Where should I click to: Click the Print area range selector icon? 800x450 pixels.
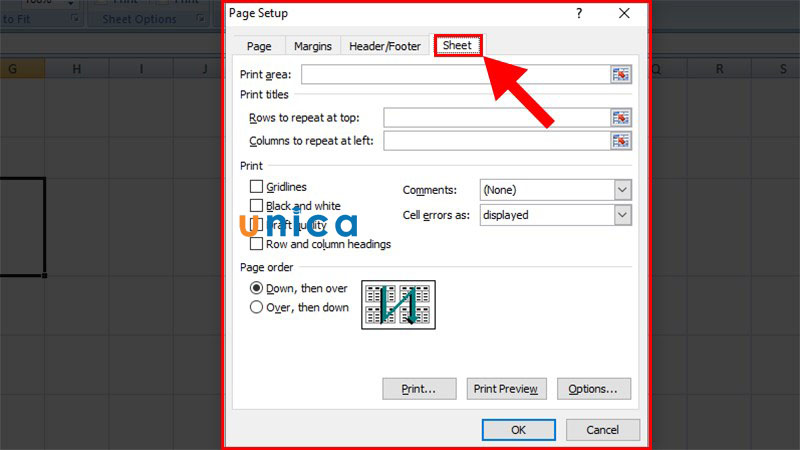[x=621, y=74]
